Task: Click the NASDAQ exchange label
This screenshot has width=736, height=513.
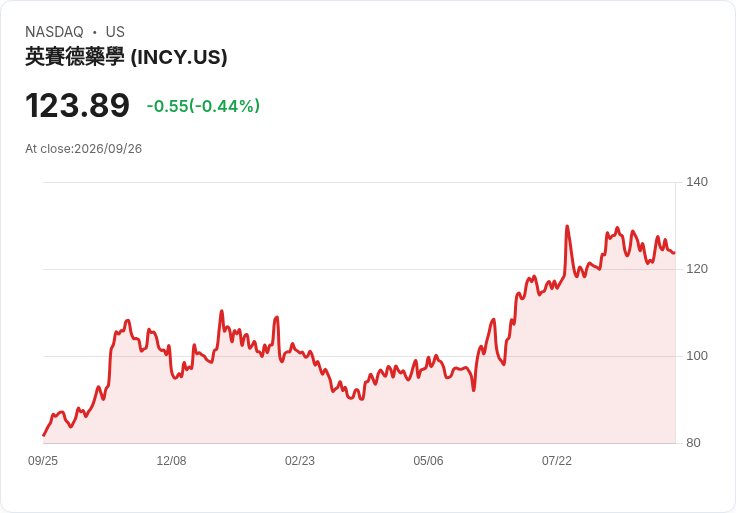Action: click(54, 32)
